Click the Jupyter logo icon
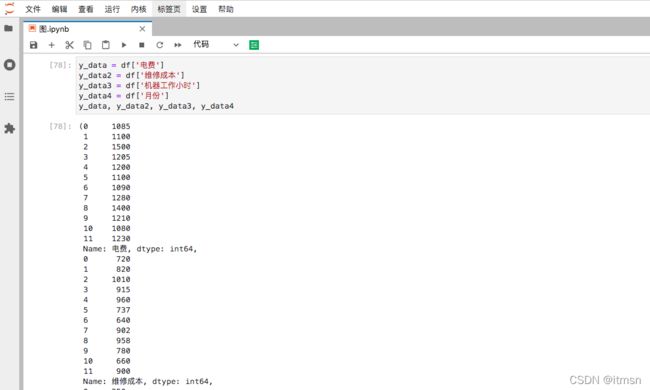650x390 pixels. coord(9,9)
